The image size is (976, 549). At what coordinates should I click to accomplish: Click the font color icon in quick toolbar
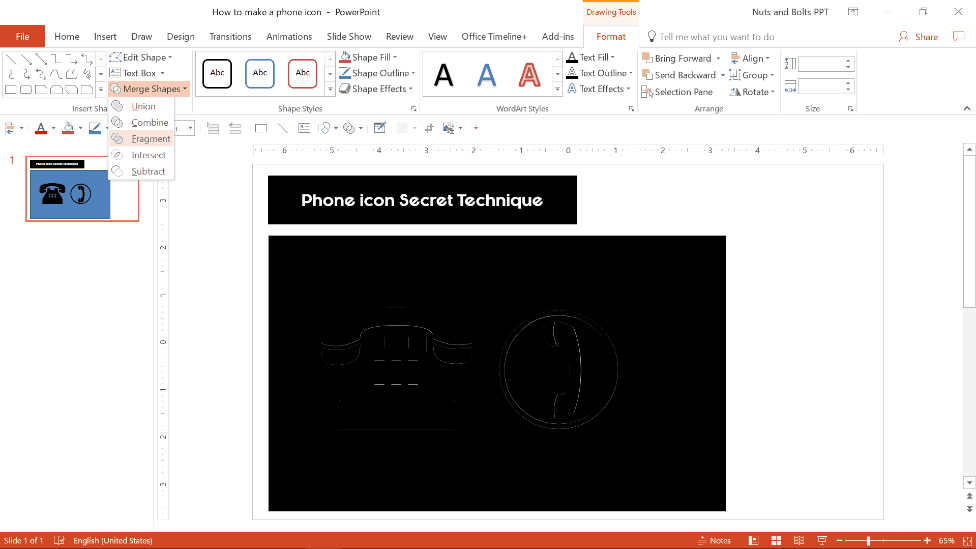coord(41,128)
